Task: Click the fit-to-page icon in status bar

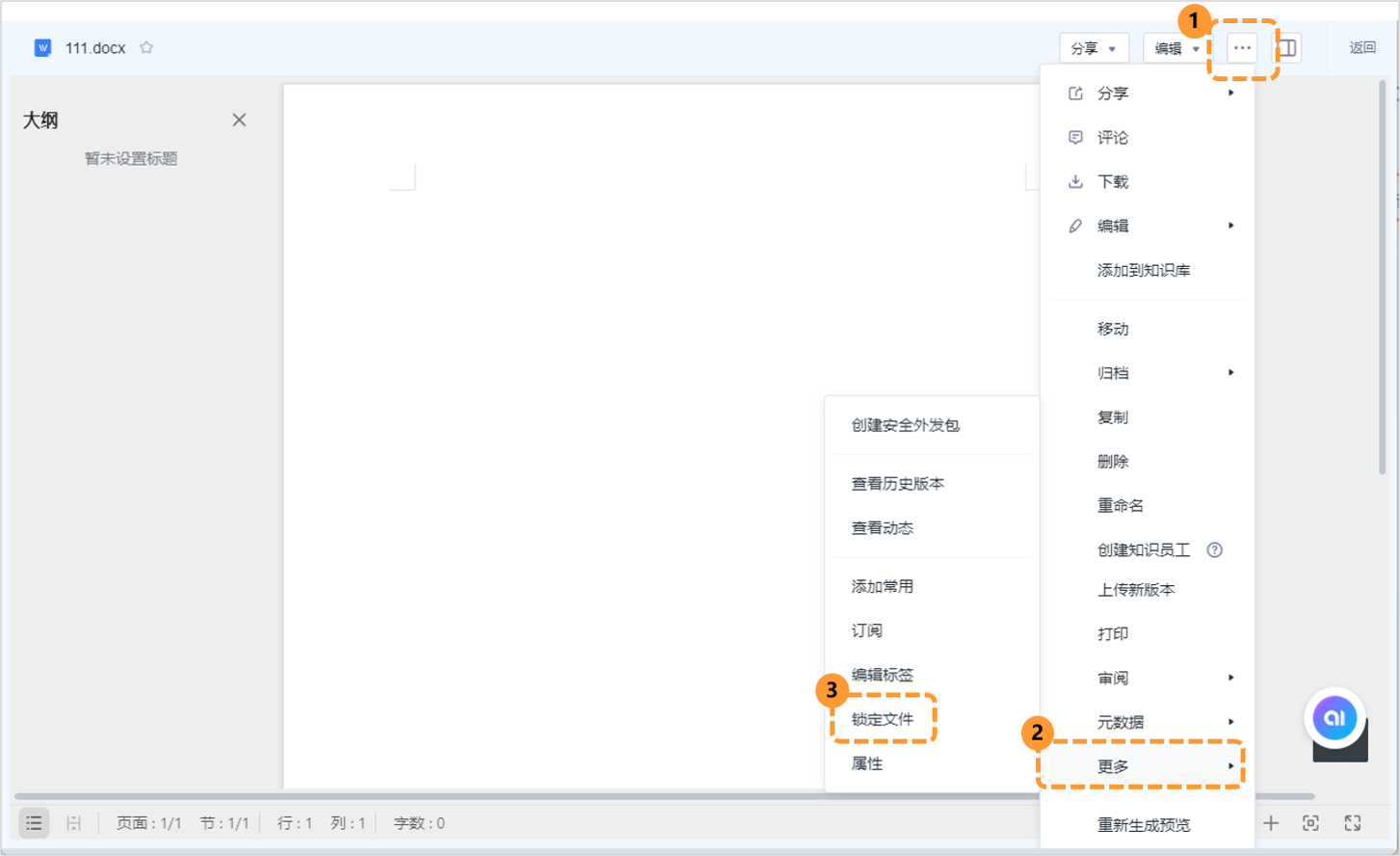Action: [x=1310, y=822]
